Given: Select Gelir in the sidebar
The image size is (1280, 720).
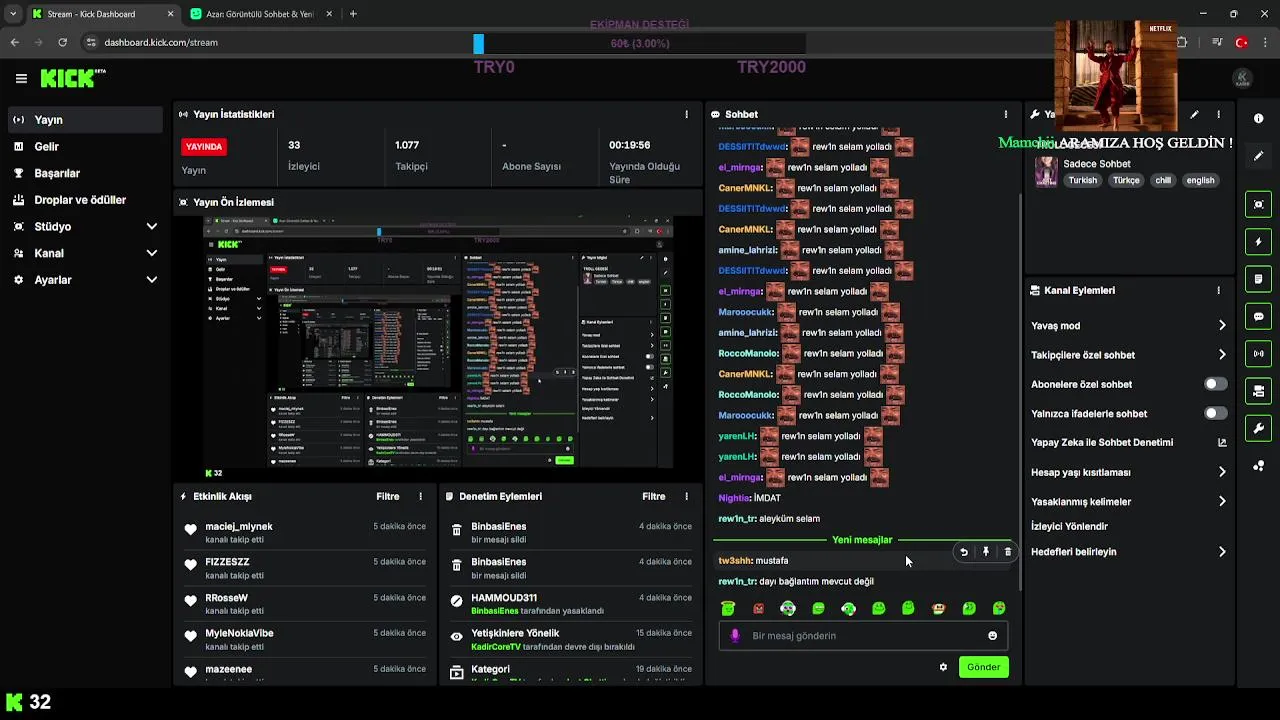Looking at the screenshot, I should pos(84,146).
